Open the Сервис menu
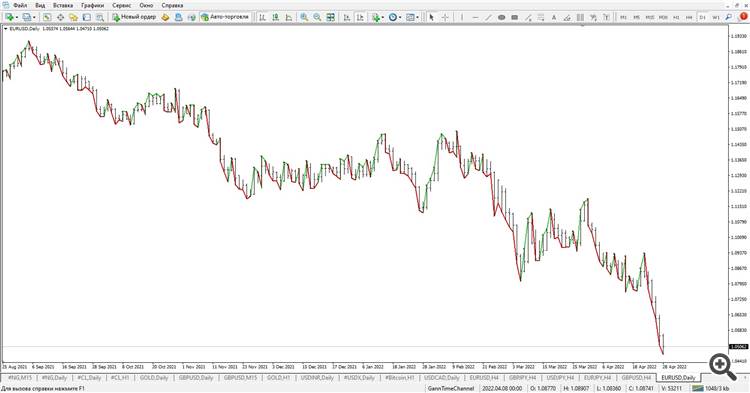The height and width of the screenshot is (393, 750). click(121, 5)
